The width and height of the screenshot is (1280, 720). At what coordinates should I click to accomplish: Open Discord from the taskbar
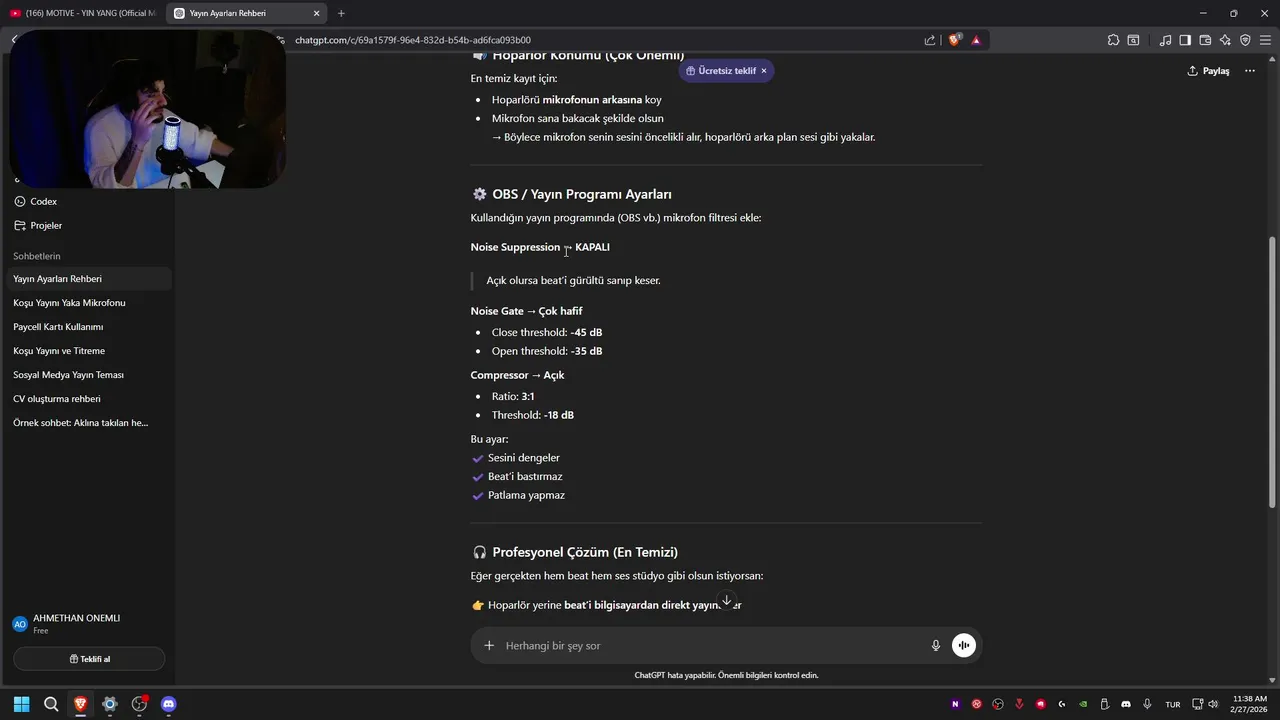(168, 704)
